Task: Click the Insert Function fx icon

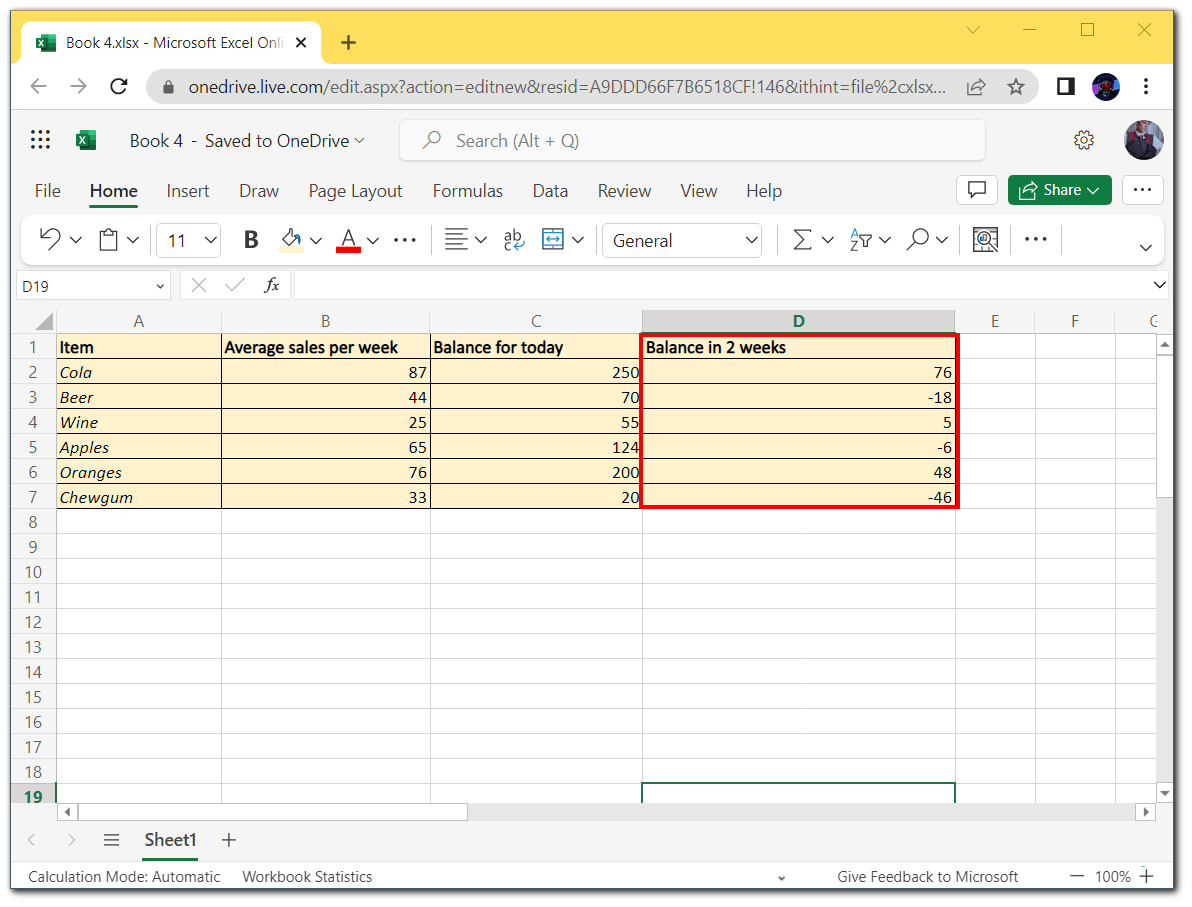Action: 271,285
